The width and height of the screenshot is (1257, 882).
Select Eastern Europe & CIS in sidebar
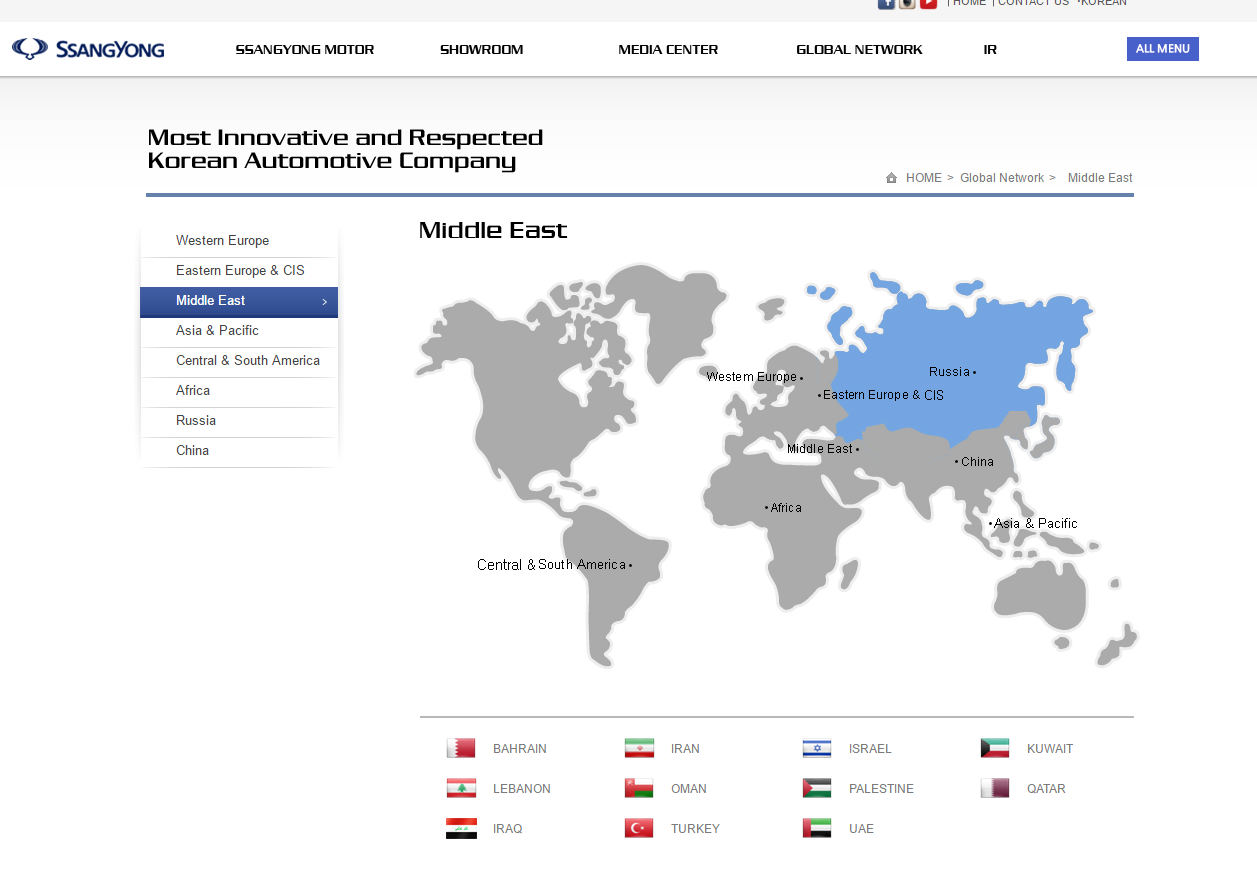(239, 271)
